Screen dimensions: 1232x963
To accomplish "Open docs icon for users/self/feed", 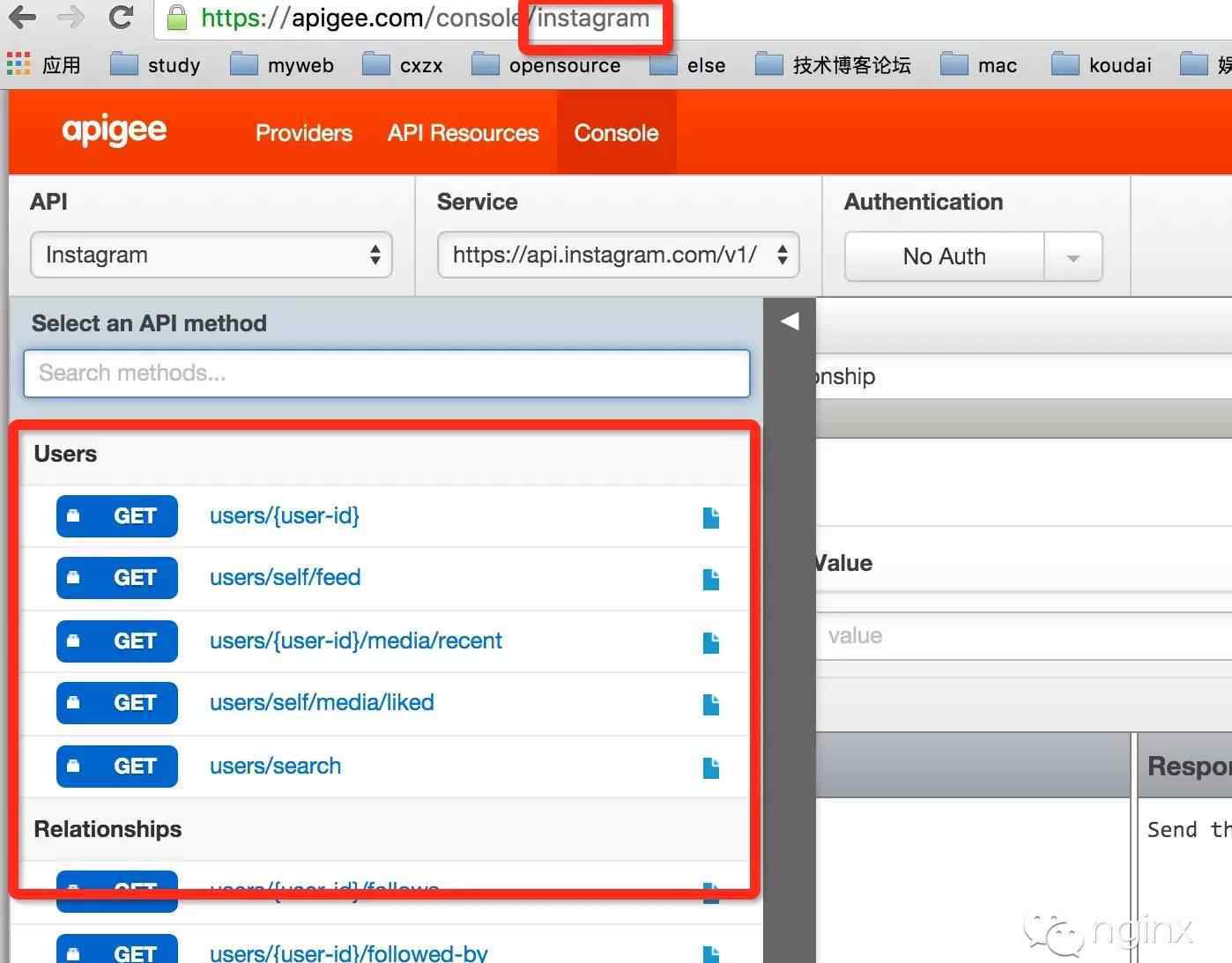I will pyautogui.click(x=711, y=579).
